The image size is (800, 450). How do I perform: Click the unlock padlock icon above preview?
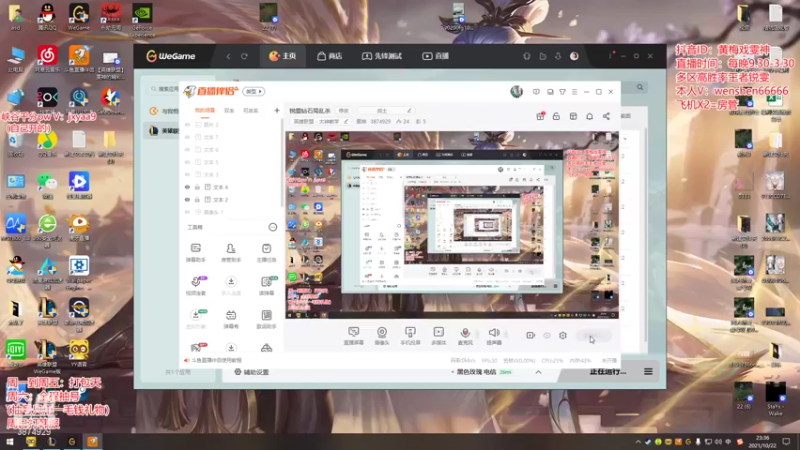click(x=556, y=116)
